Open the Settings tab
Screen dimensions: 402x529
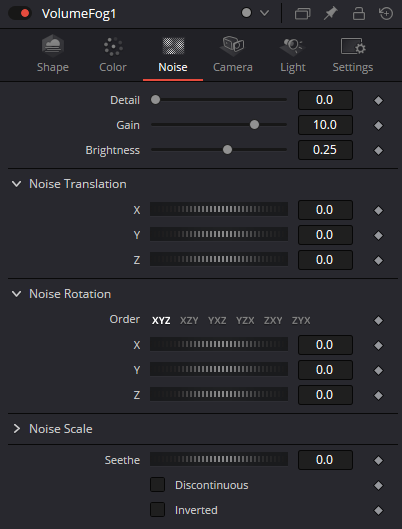(353, 55)
